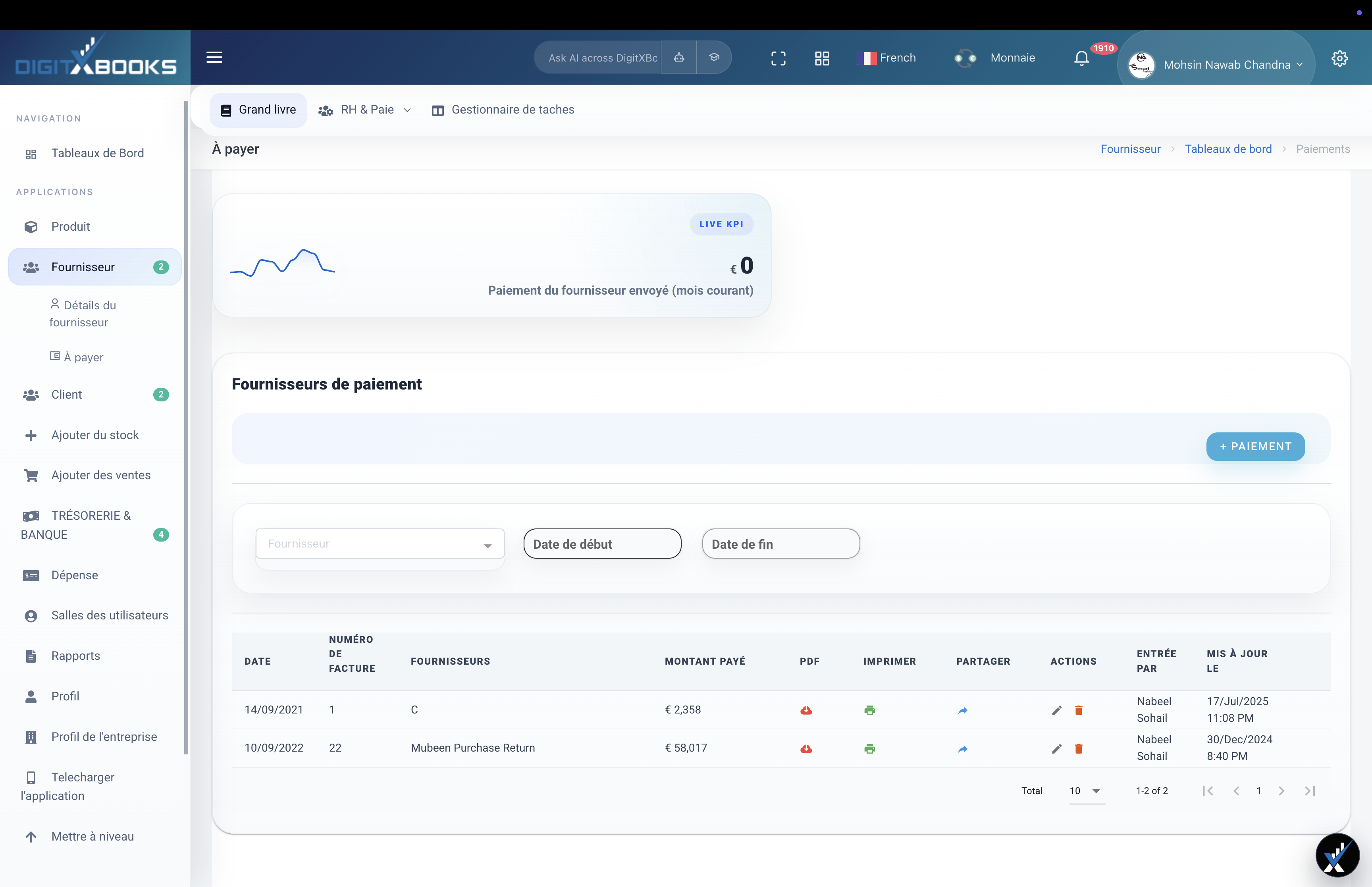Click the + PAIEMENT button

click(x=1255, y=446)
